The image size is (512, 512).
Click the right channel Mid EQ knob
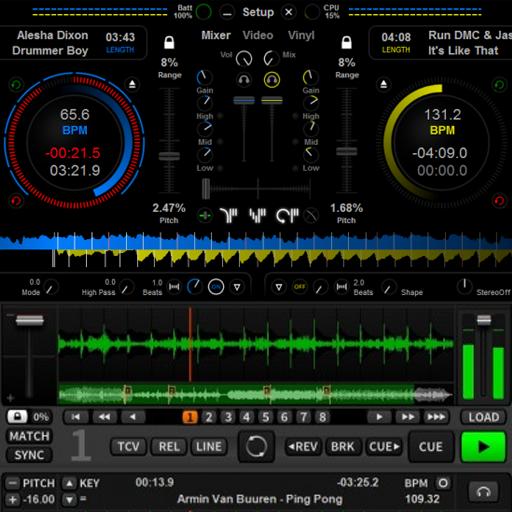[311, 129]
